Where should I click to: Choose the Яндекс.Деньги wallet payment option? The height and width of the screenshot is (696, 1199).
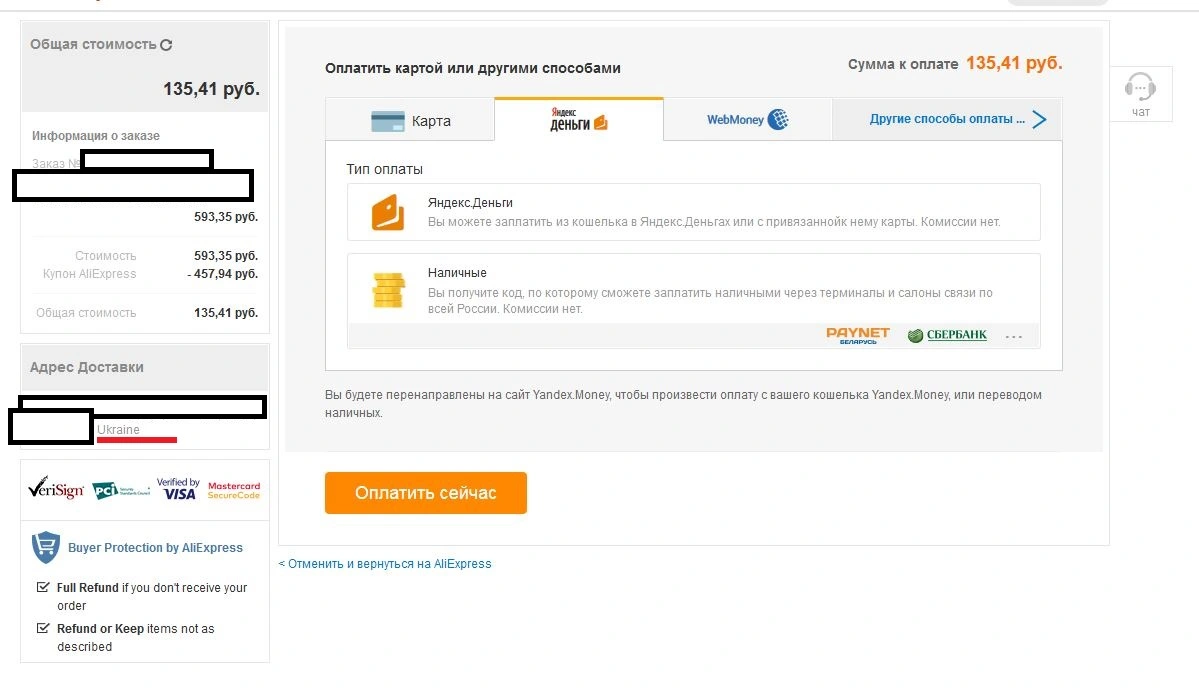(x=694, y=212)
